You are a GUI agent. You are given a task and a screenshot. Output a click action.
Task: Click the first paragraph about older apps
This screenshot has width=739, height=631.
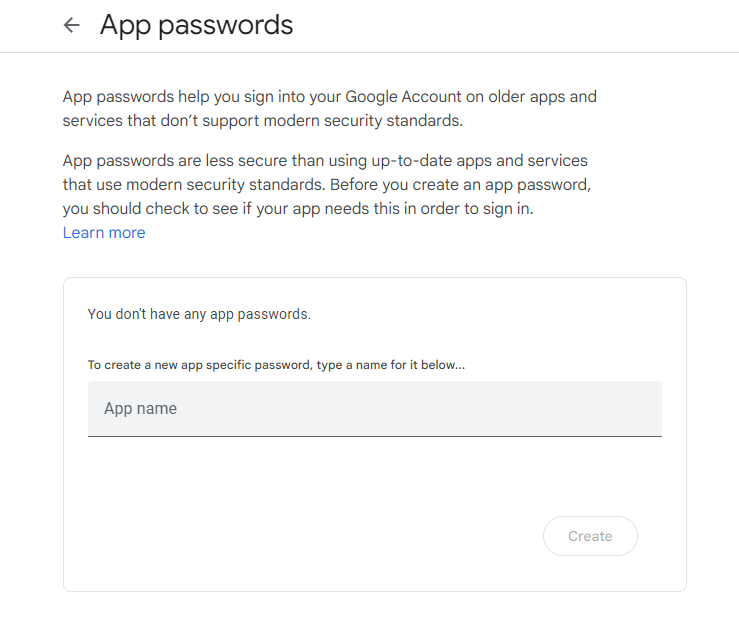[329, 109]
